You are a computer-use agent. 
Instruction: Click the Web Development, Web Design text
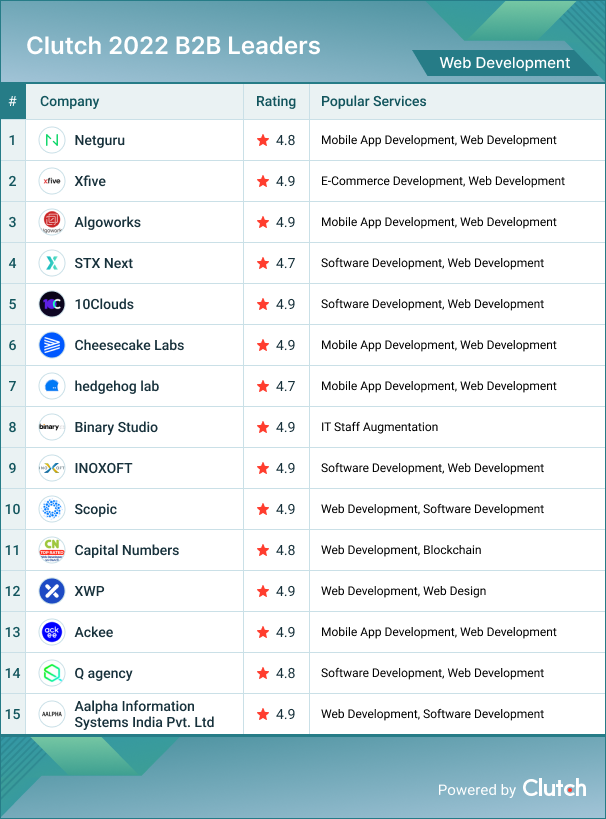pos(403,591)
